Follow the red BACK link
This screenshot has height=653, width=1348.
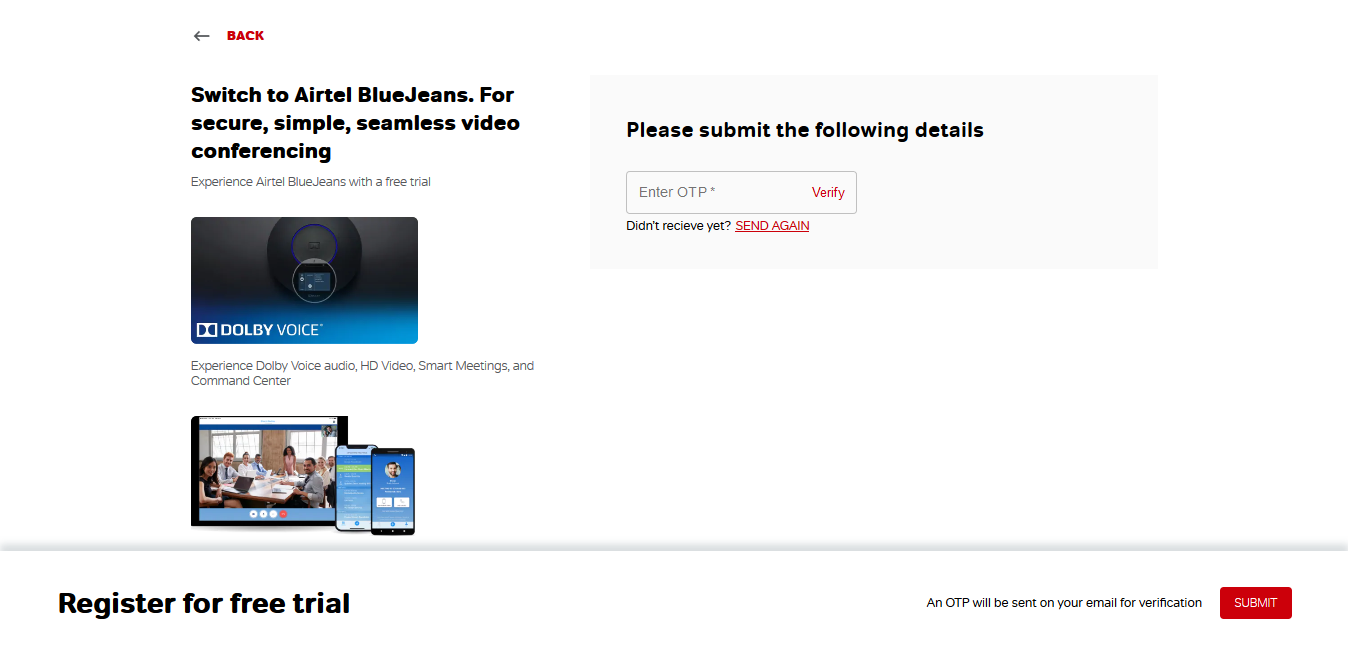pos(245,36)
